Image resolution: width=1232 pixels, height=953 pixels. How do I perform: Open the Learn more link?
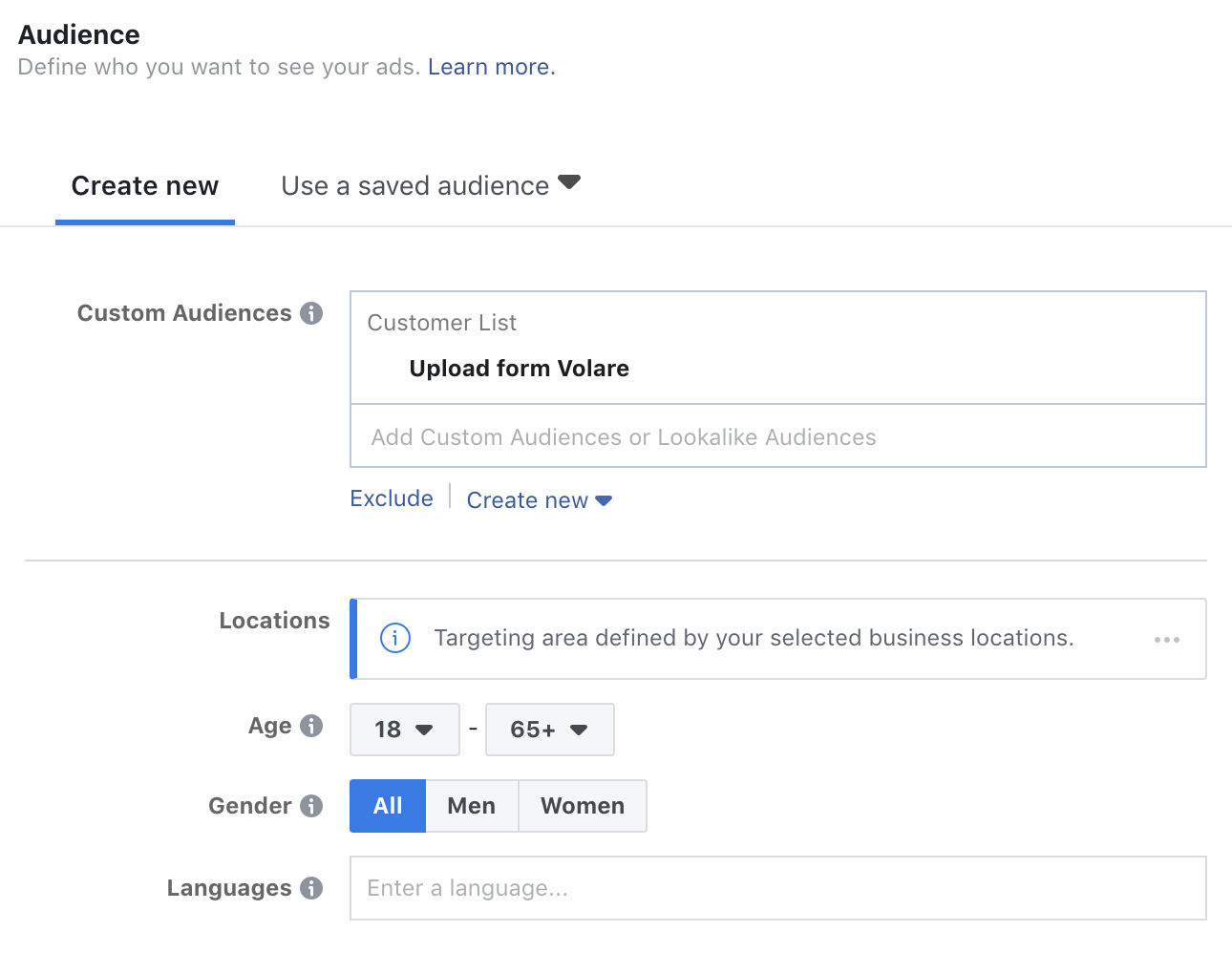(491, 67)
